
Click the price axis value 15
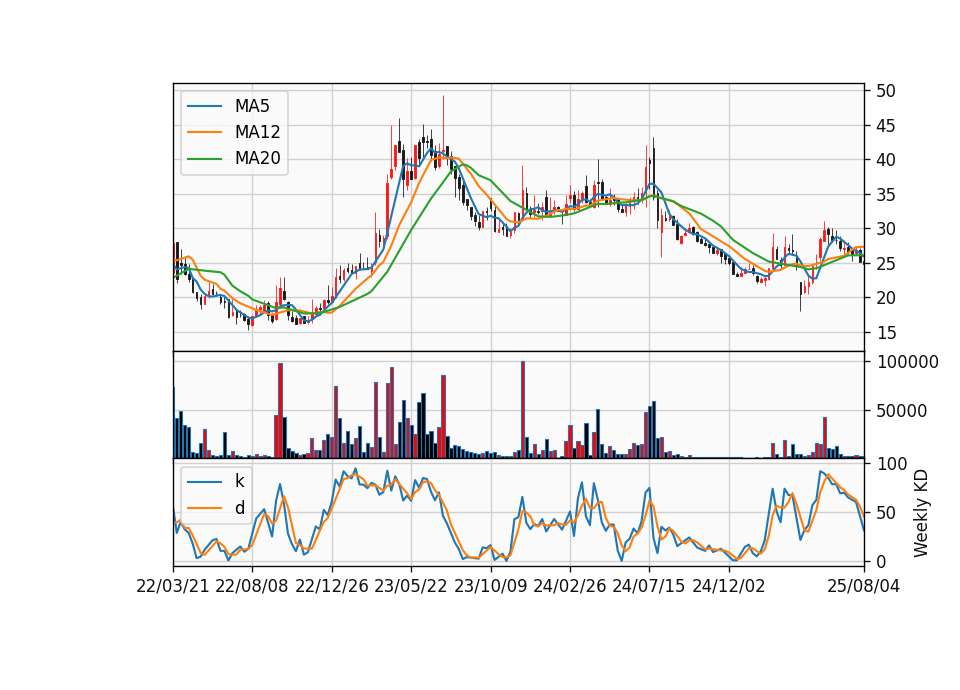(x=886, y=333)
